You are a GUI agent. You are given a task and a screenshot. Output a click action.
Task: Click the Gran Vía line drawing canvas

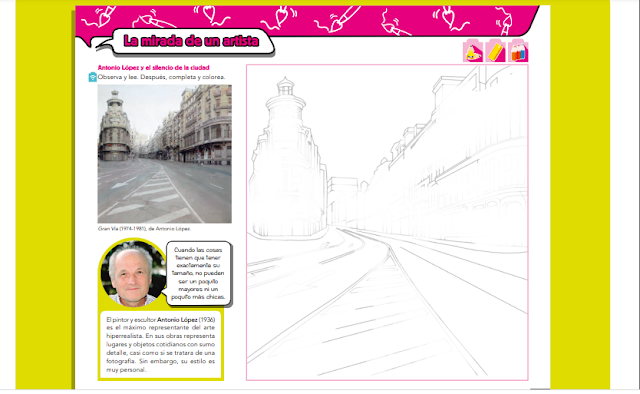point(387,222)
